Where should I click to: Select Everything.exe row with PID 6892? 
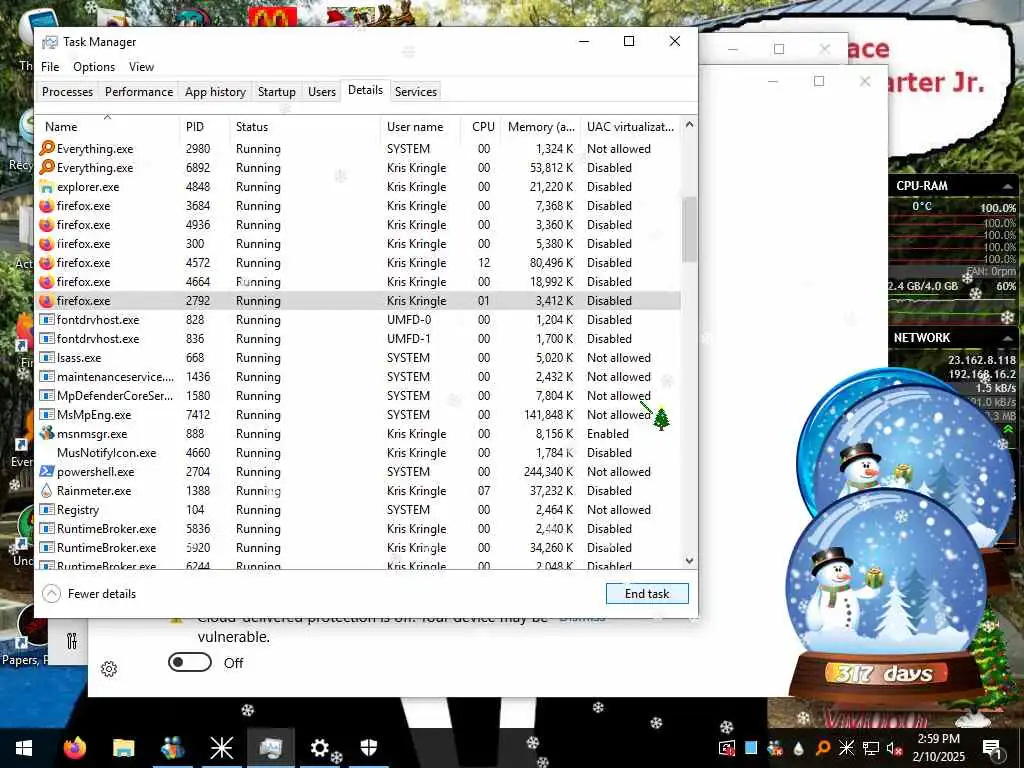tap(358, 168)
